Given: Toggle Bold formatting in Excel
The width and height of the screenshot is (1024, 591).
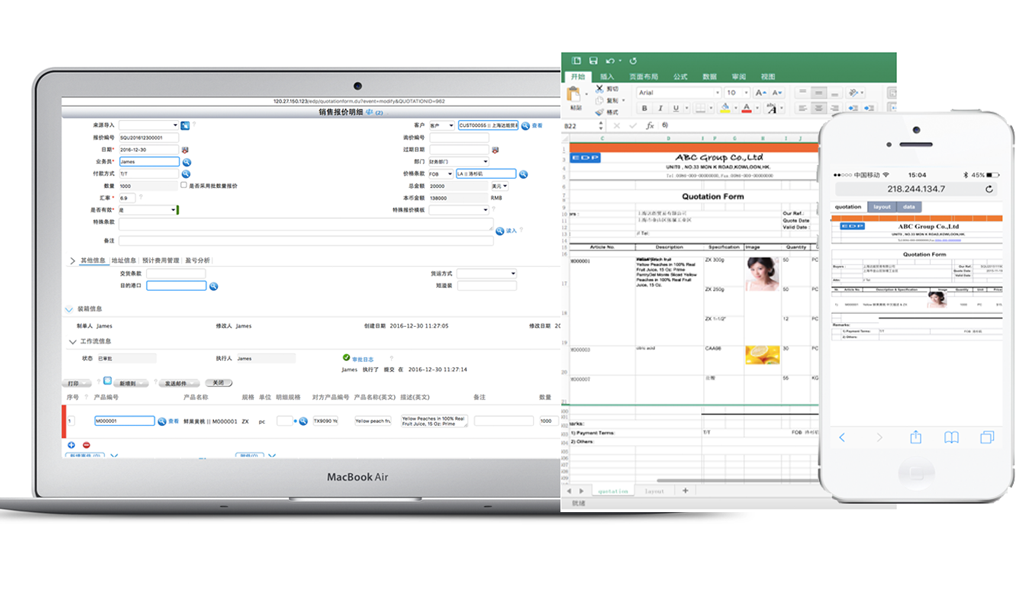Looking at the screenshot, I should point(645,108).
